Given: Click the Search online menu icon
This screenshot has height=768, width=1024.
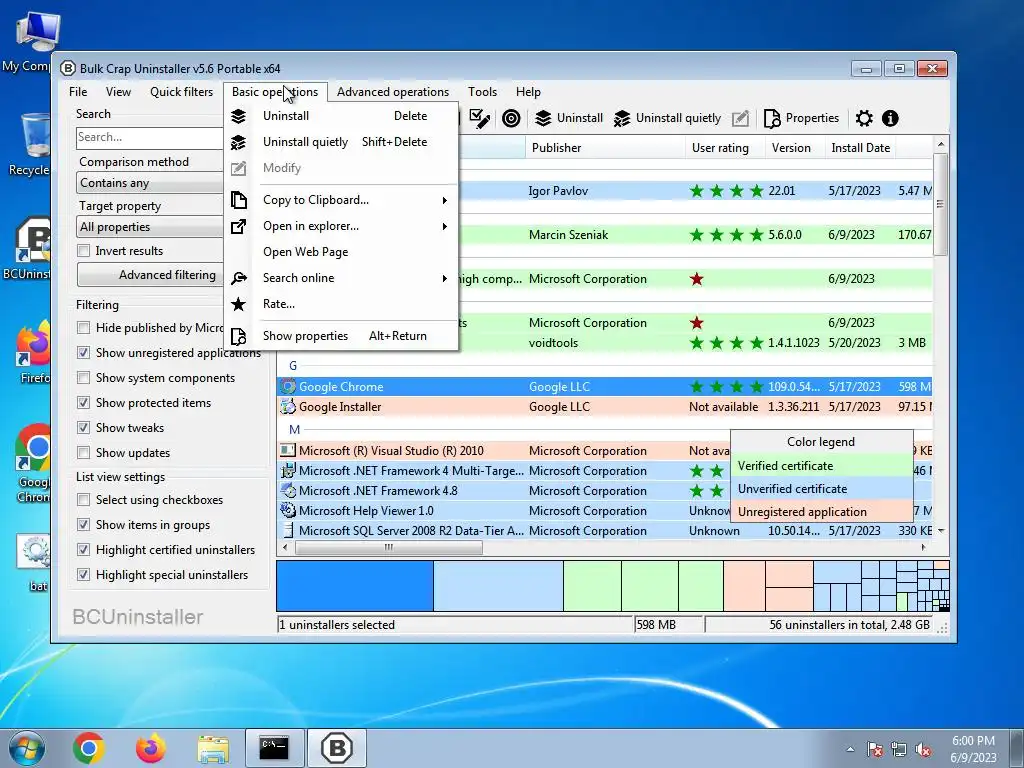Looking at the screenshot, I should [238, 278].
